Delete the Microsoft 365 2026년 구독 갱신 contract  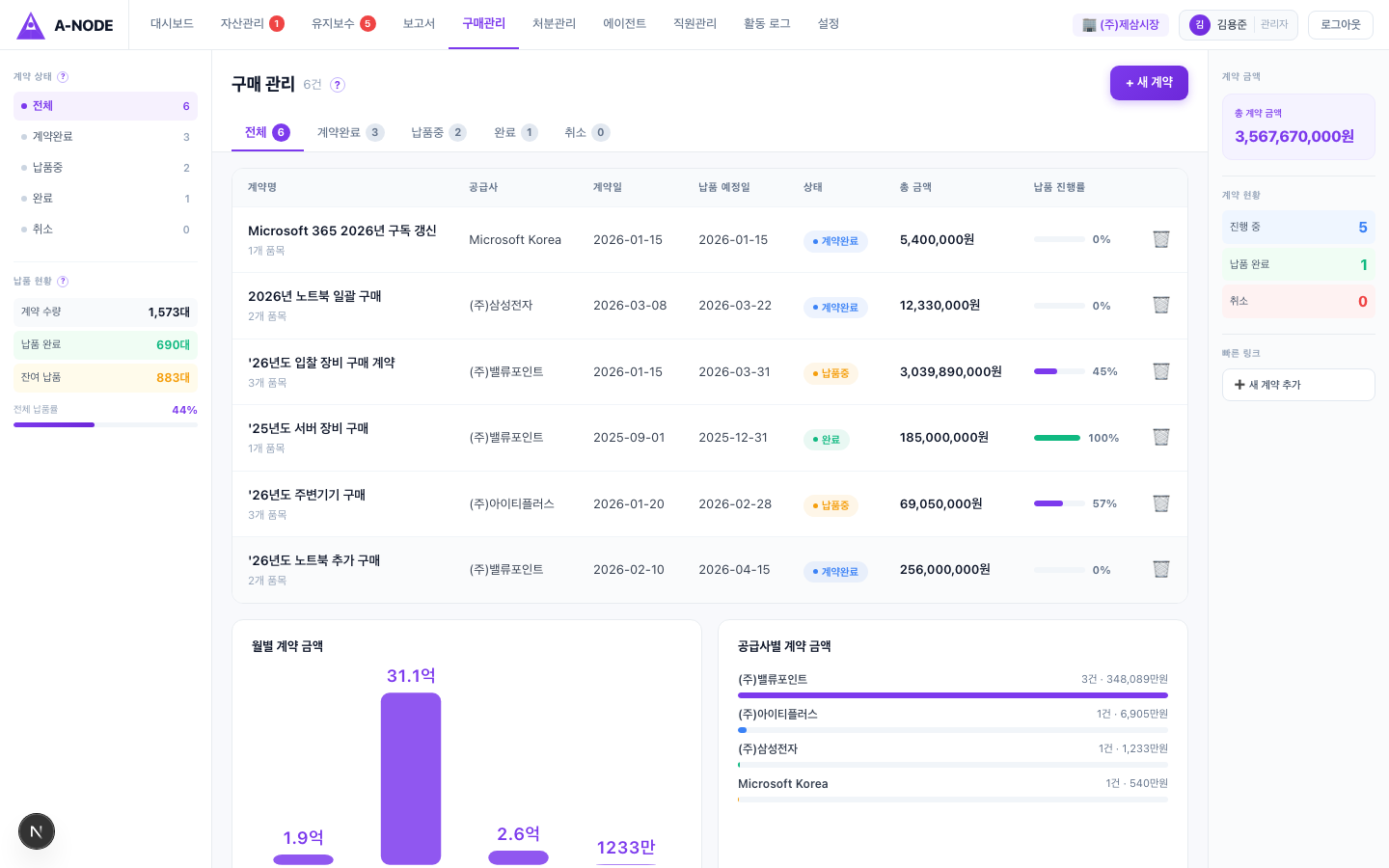(1161, 239)
